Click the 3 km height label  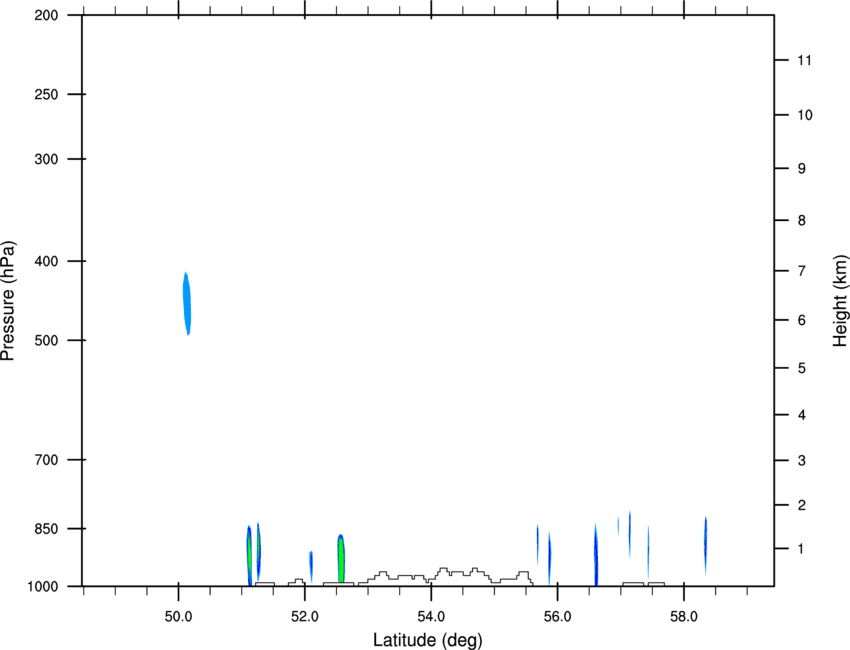click(802, 461)
